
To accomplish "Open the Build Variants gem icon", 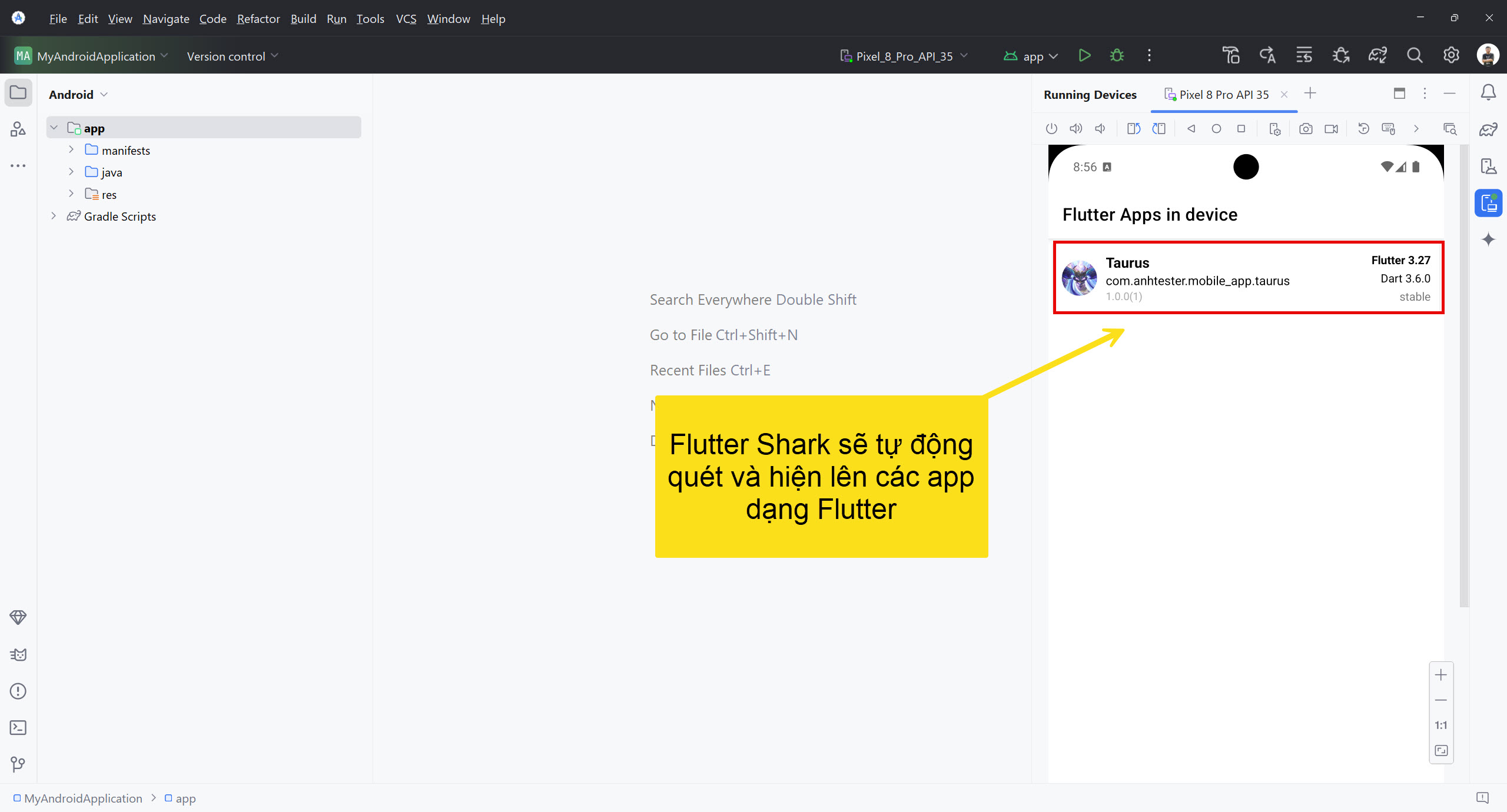I will pos(18,617).
